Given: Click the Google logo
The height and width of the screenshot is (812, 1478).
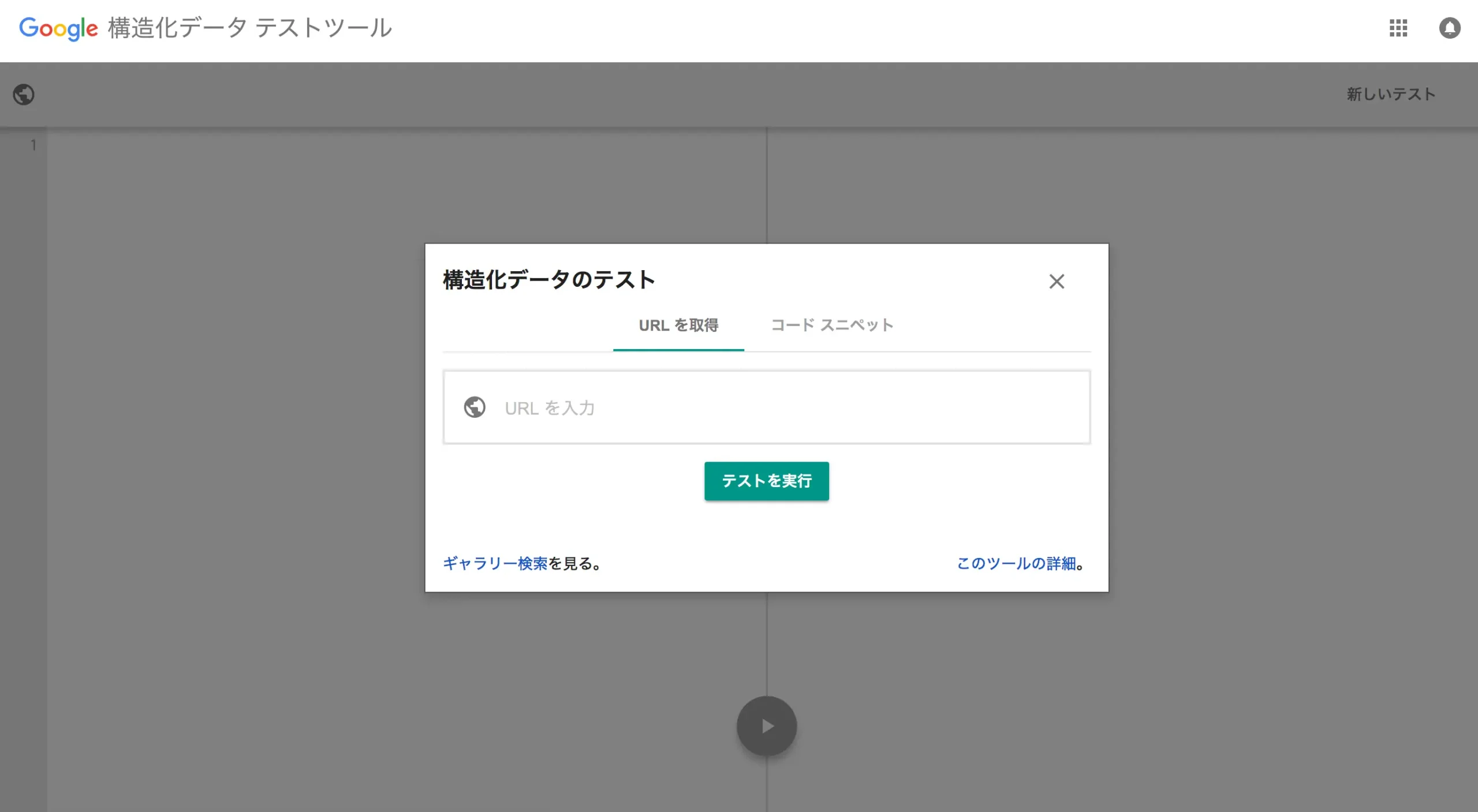Looking at the screenshot, I should click(x=58, y=28).
